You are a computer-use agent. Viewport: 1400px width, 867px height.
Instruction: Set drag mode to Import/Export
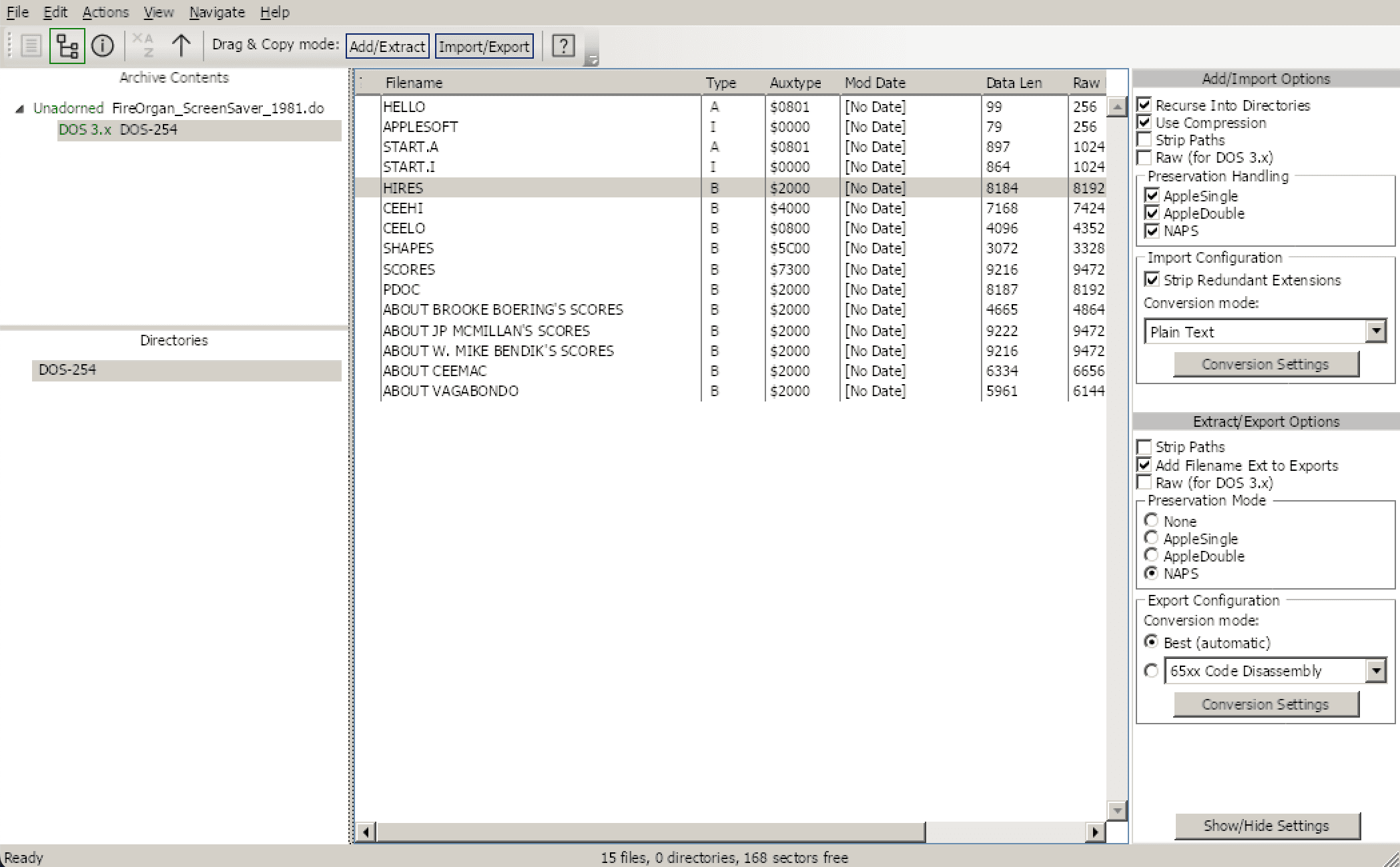(x=484, y=47)
